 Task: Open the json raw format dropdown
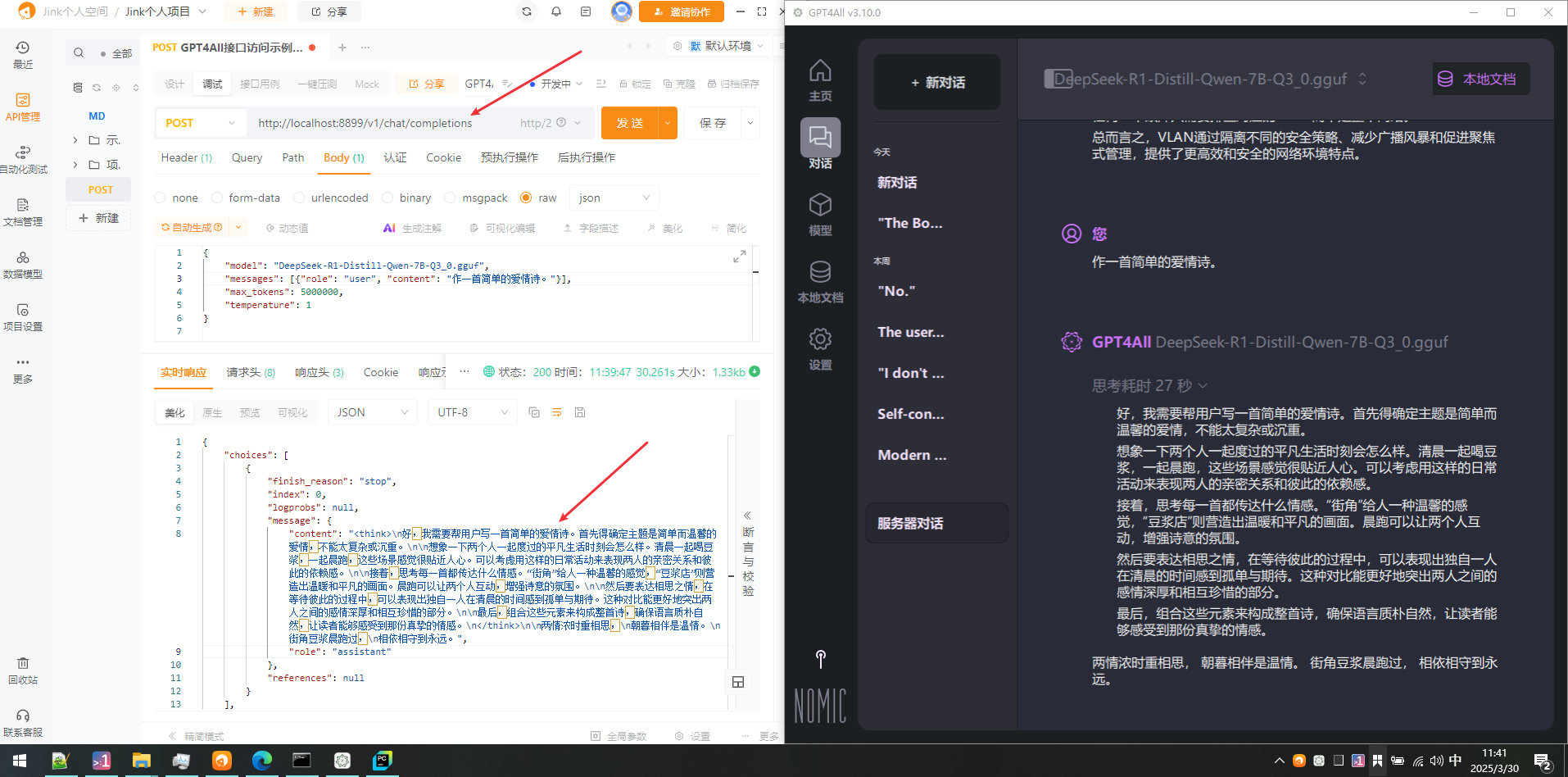(x=614, y=198)
